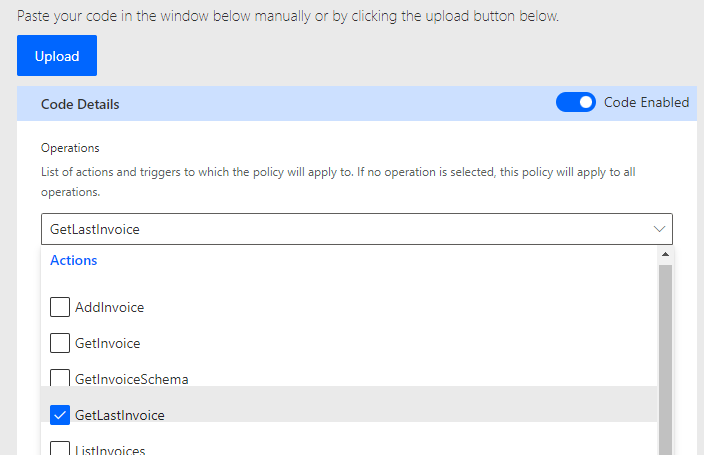
Task: Pick the GetInvoice option text
Action: (x=107, y=343)
